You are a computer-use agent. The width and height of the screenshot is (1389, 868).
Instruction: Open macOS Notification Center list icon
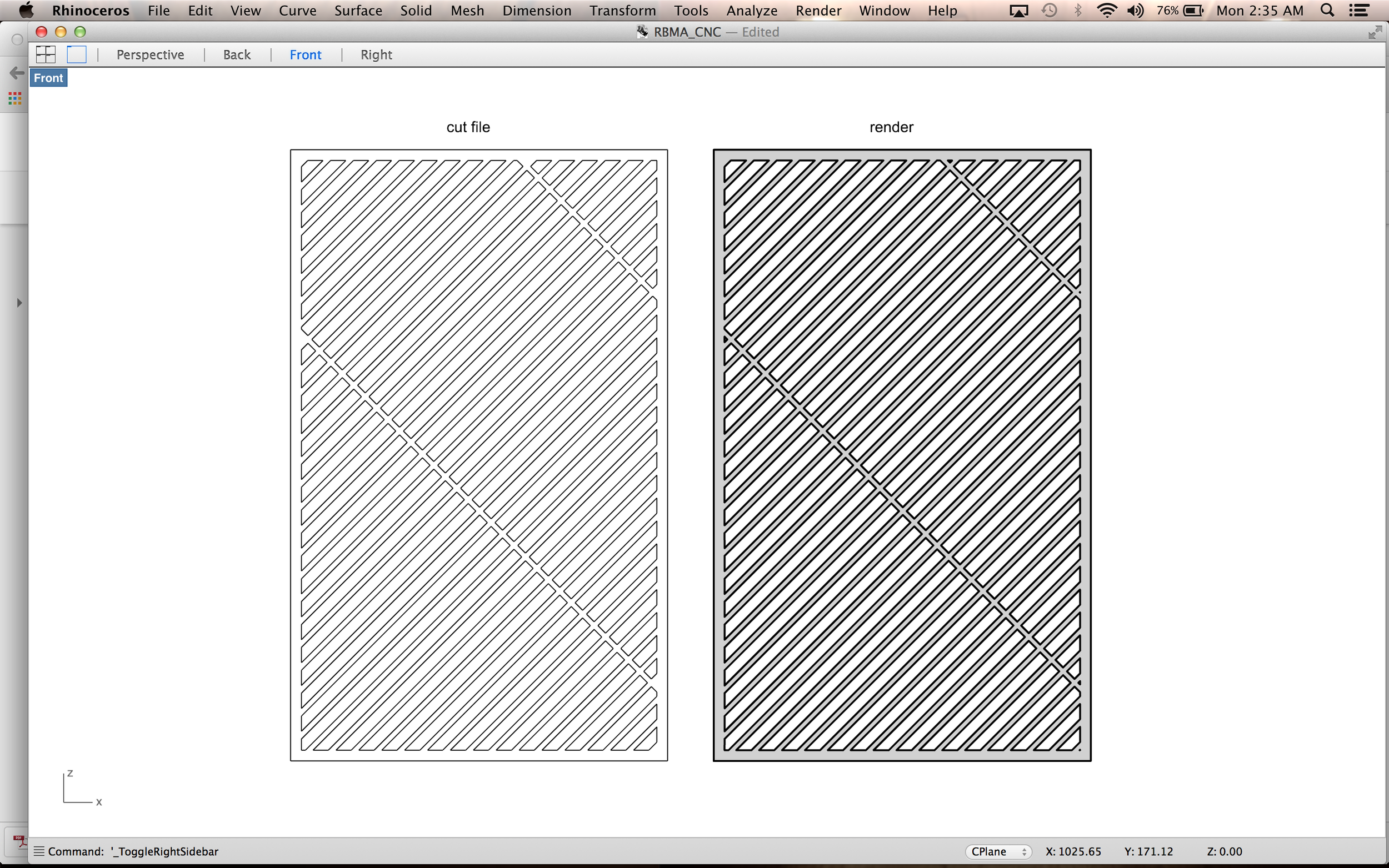(x=1358, y=11)
